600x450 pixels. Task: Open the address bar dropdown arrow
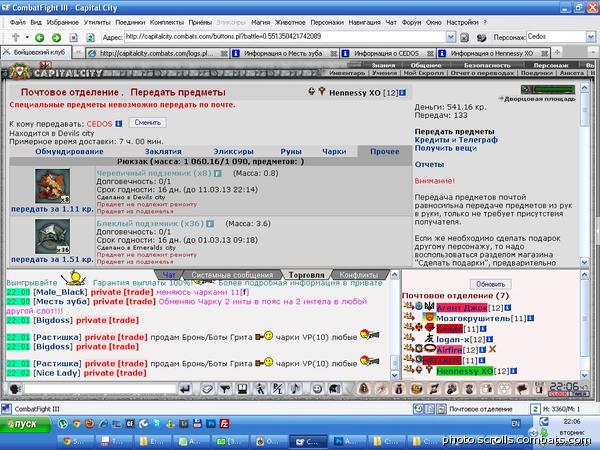[x=451, y=37]
